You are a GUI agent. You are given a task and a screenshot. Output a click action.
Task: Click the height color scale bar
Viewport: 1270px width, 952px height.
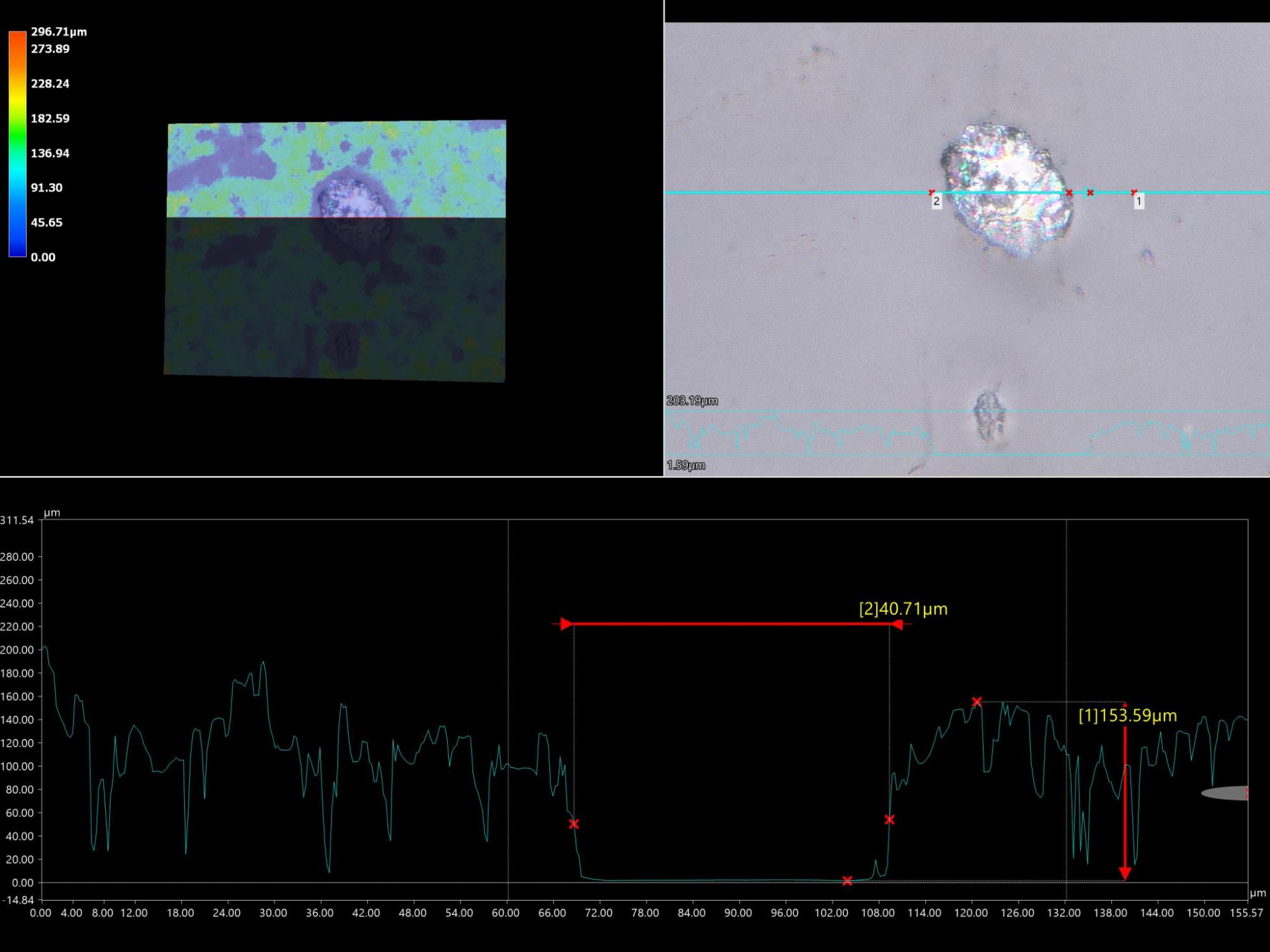18,144
